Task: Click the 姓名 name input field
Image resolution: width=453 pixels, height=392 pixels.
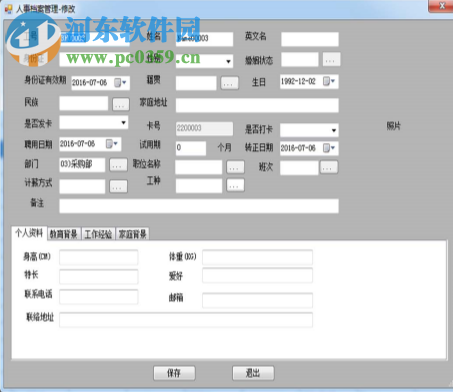Action: pos(204,39)
